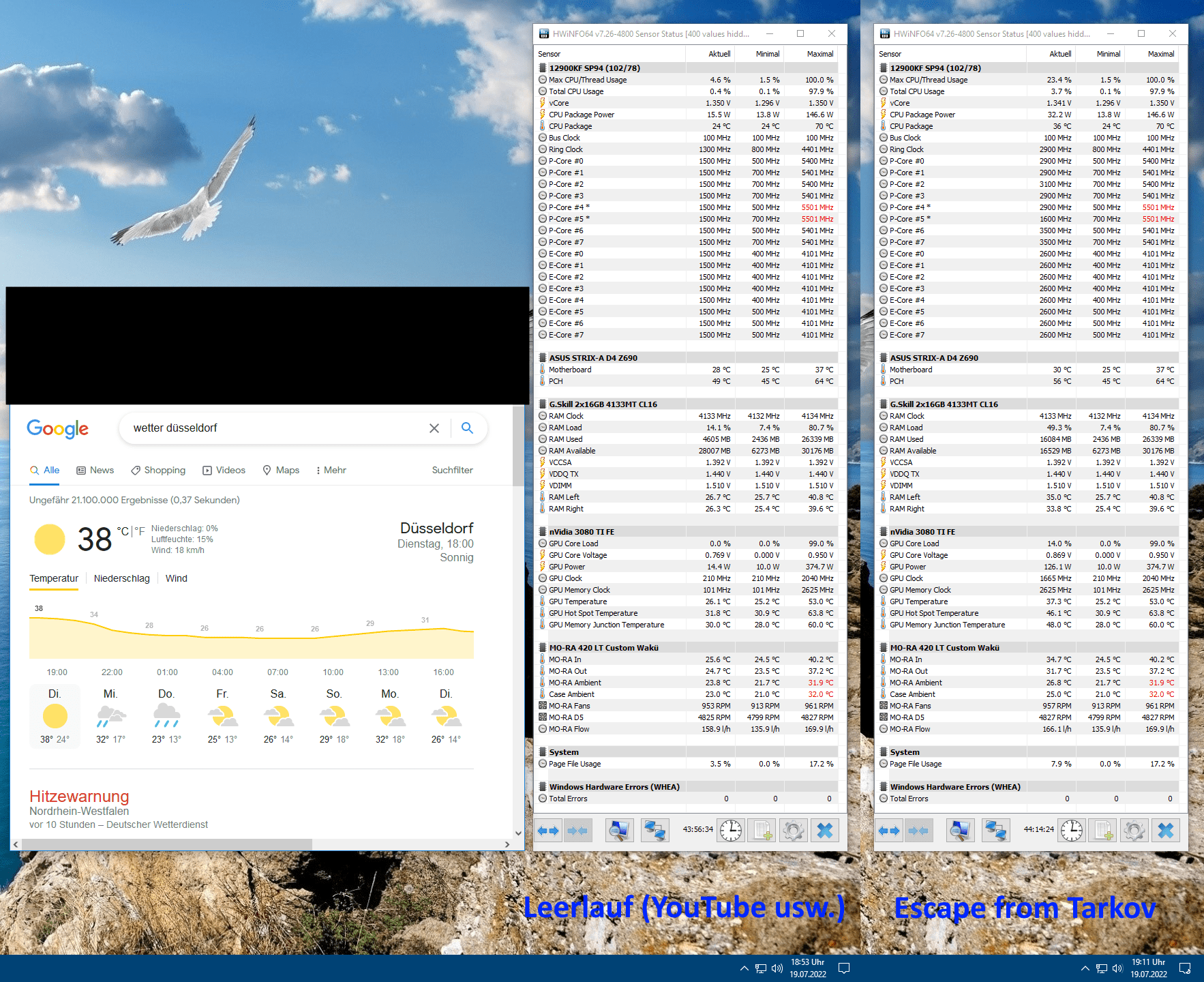Select PCH temperature row in left HWiNFO window
The image size is (1204, 982).
coord(687,381)
